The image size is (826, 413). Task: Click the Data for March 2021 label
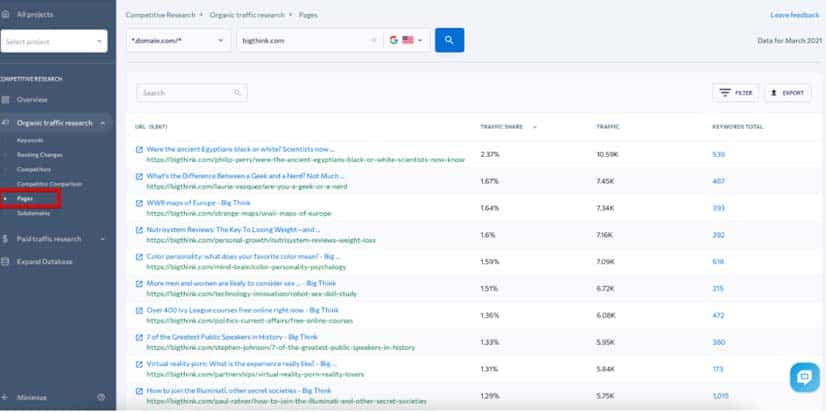789,40
